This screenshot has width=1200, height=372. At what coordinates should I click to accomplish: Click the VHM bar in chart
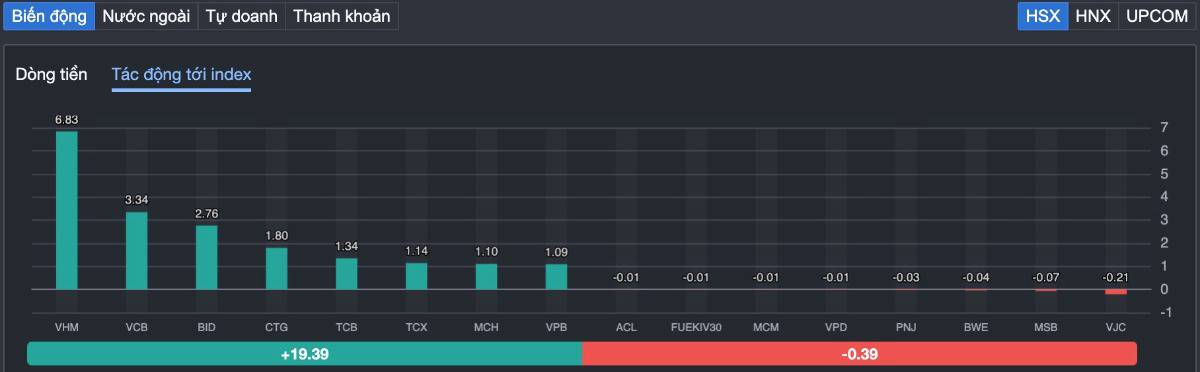click(x=66, y=210)
